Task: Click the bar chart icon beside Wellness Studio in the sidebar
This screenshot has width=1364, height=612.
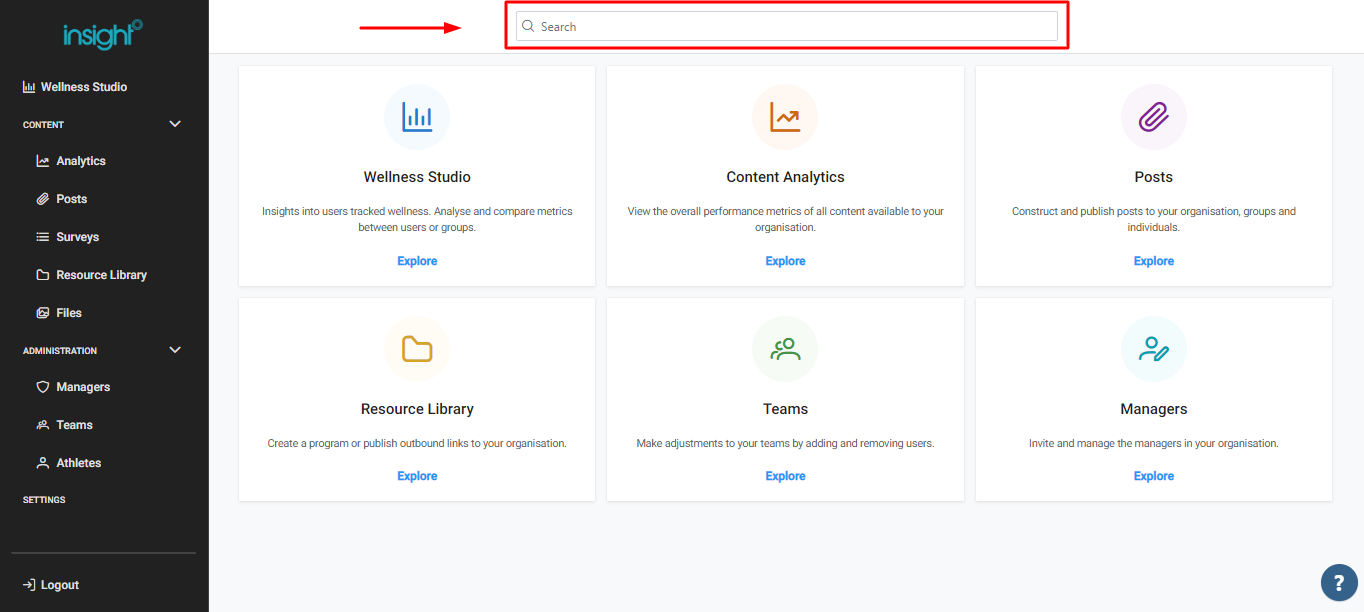Action: (29, 87)
